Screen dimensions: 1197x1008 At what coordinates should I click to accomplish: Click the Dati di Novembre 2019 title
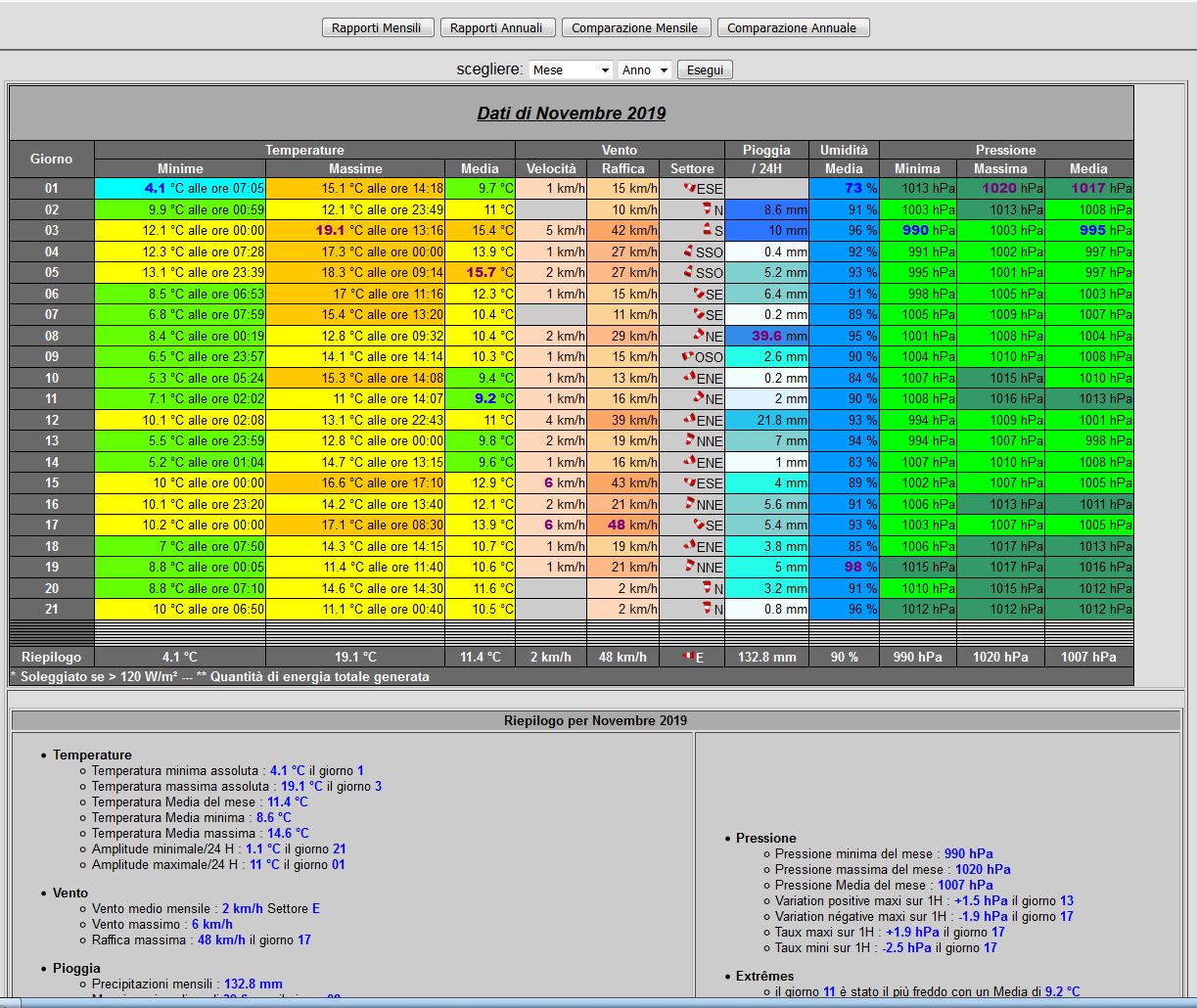(x=572, y=114)
